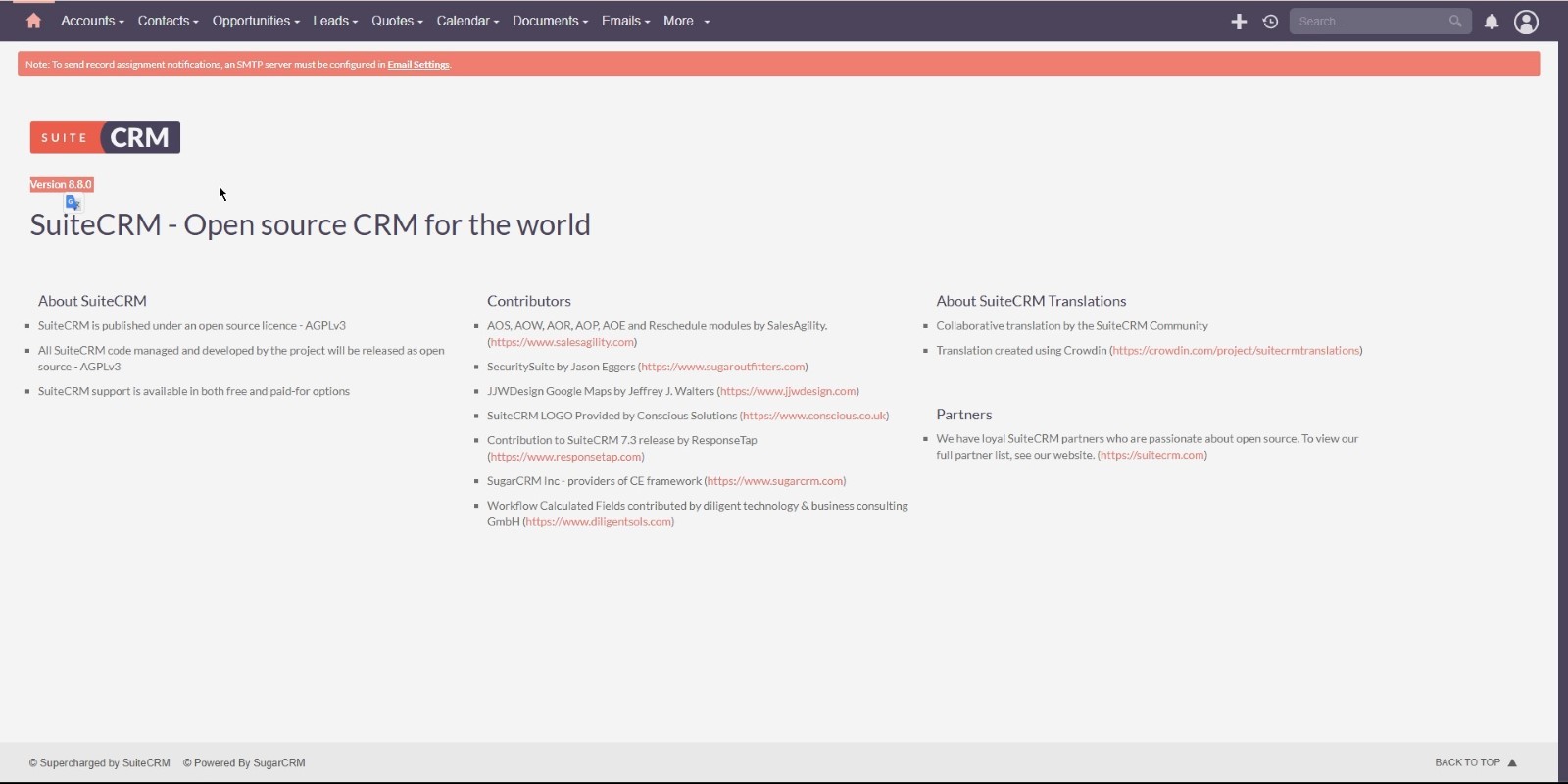Click the Back To Top text
1568x784 pixels.
click(1467, 762)
